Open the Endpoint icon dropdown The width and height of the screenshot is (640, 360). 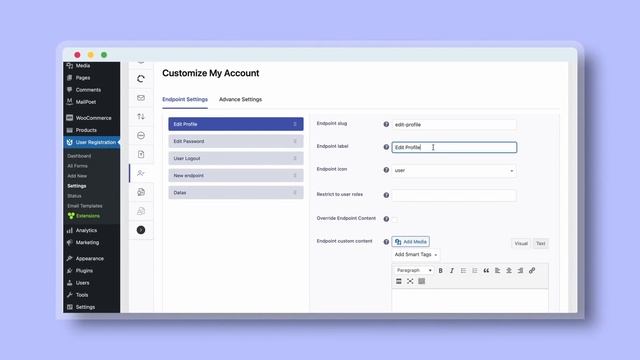454,171
